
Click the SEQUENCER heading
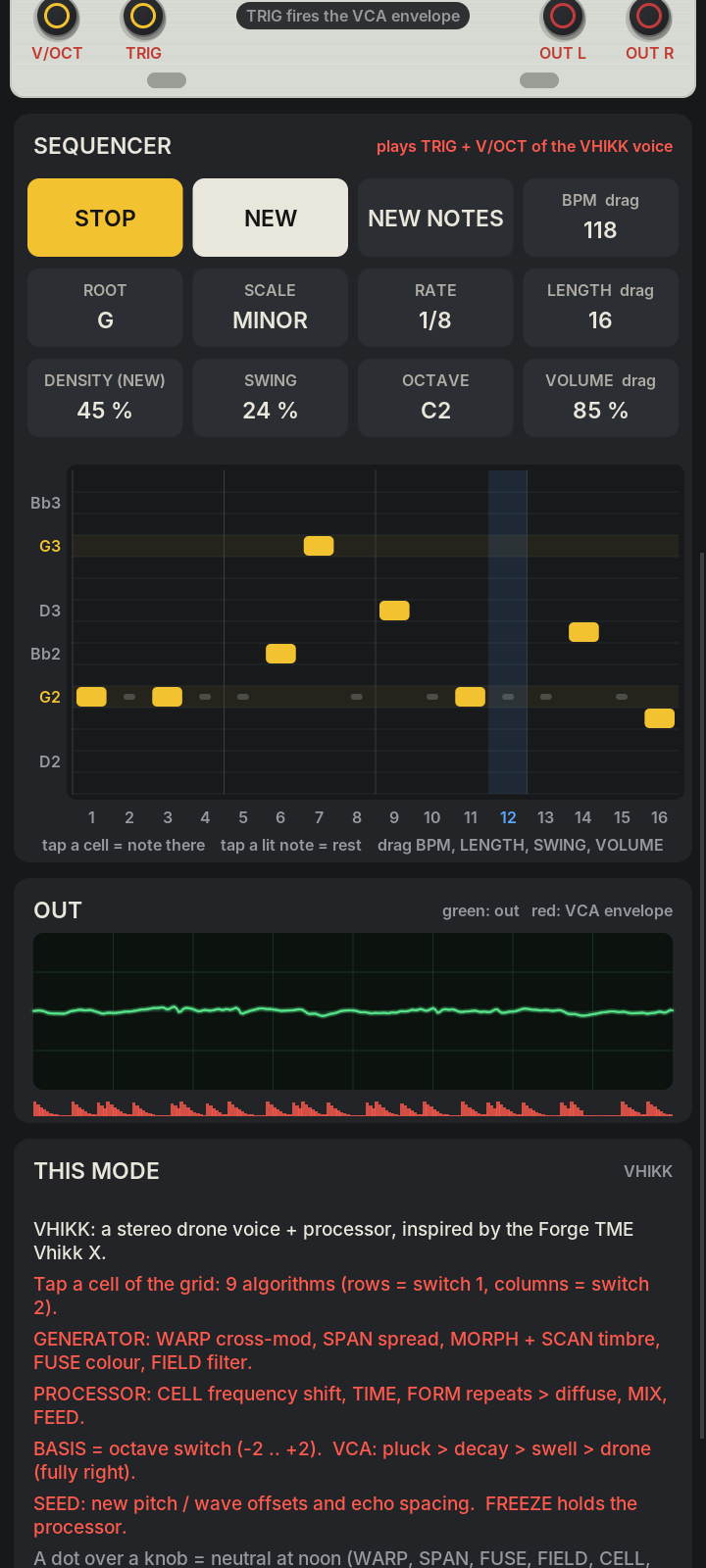[103, 146]
